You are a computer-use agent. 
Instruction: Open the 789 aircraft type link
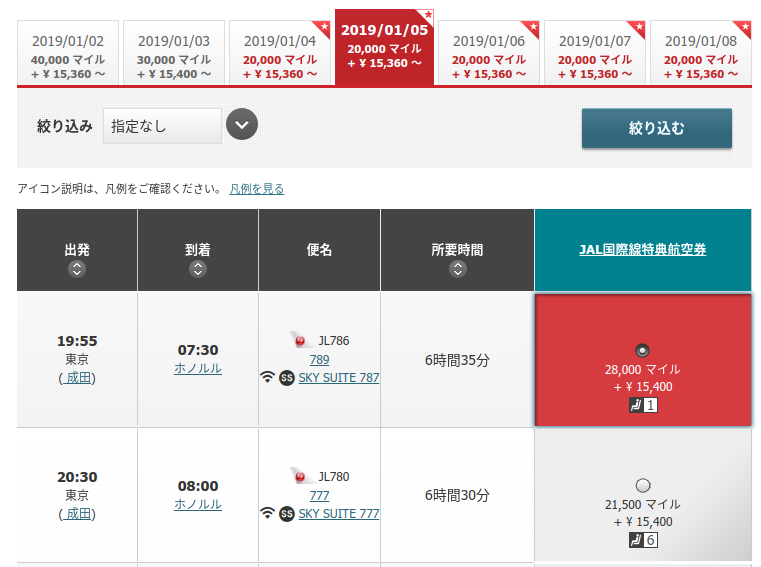click(x=319, y=360)
